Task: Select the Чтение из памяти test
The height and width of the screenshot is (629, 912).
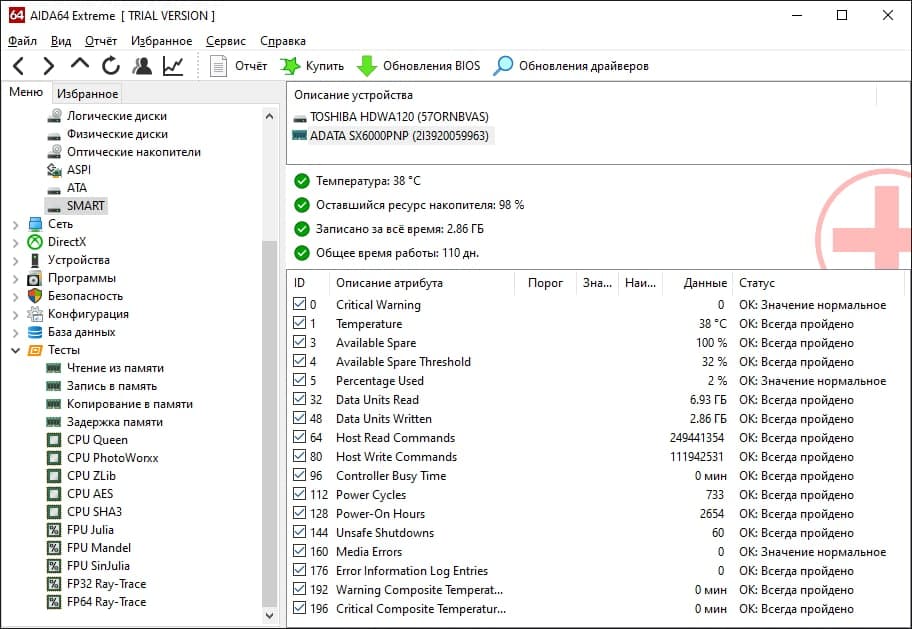Action: 115,368
